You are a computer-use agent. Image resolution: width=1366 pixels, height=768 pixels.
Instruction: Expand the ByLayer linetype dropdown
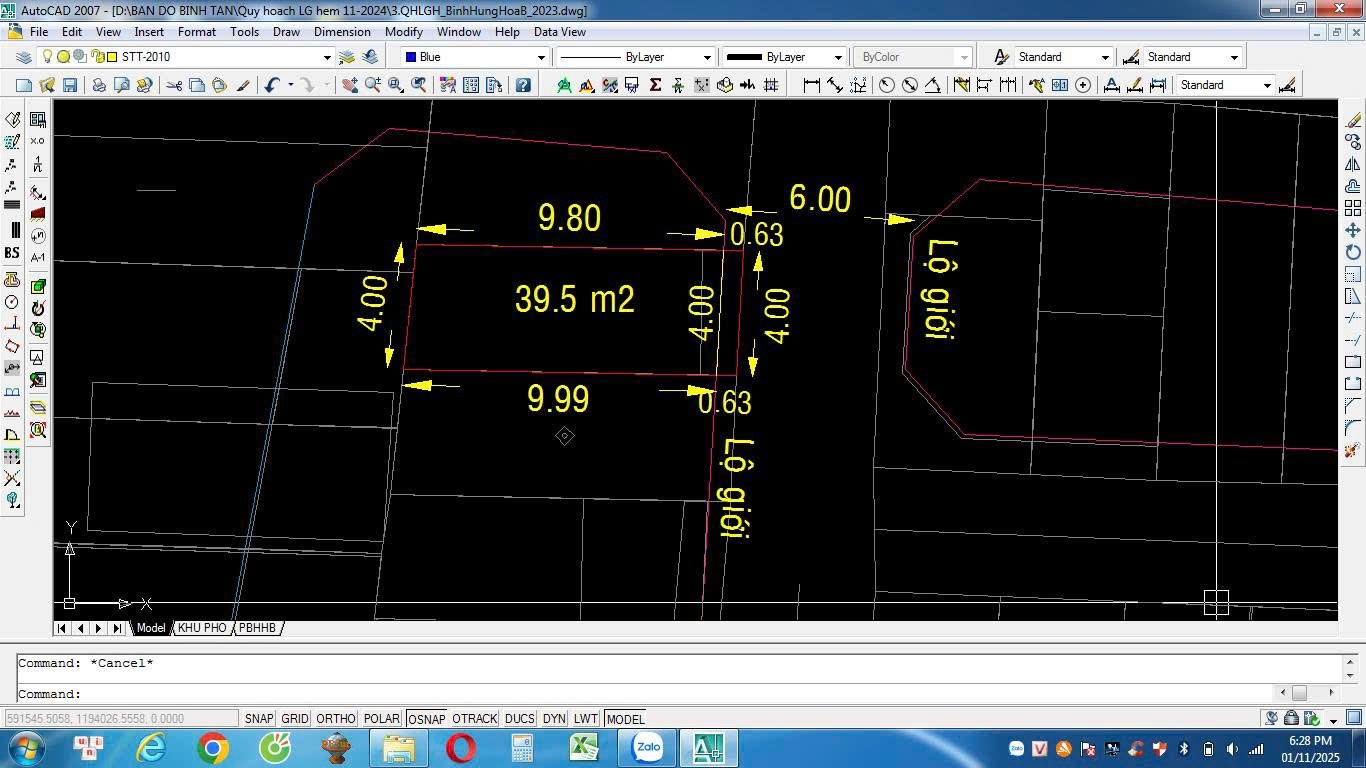[x=707, y=57]
